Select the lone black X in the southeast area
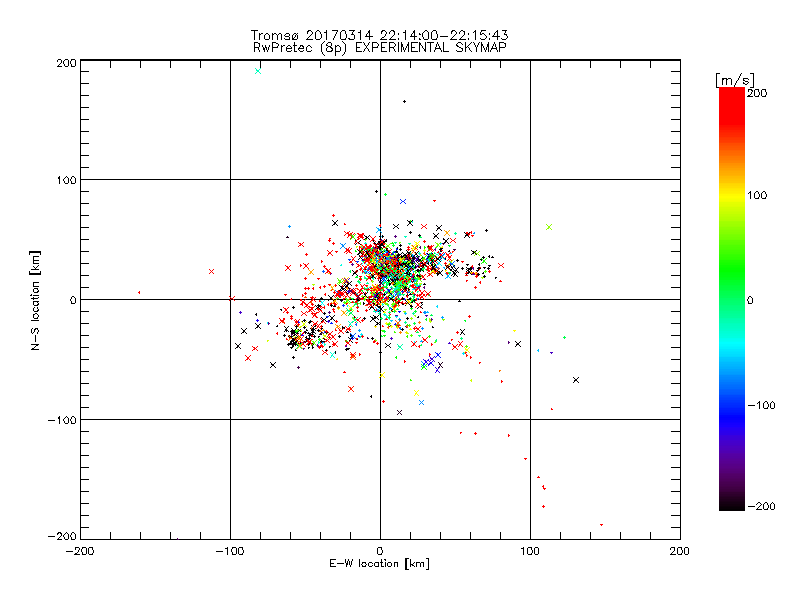Viewport: 800px width, 600px height. point(576,380)
